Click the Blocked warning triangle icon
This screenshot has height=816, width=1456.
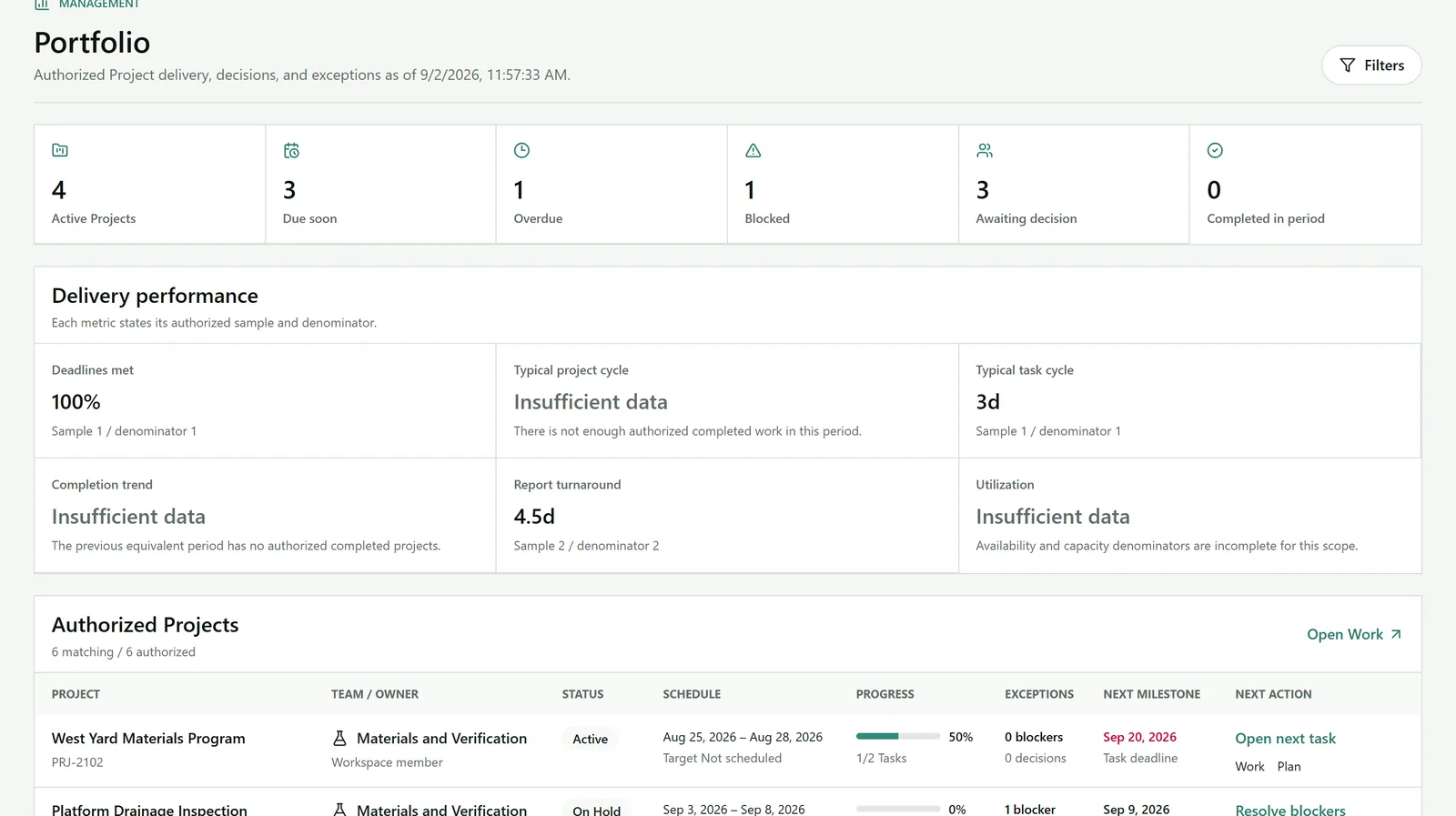[x=753, y=150]
